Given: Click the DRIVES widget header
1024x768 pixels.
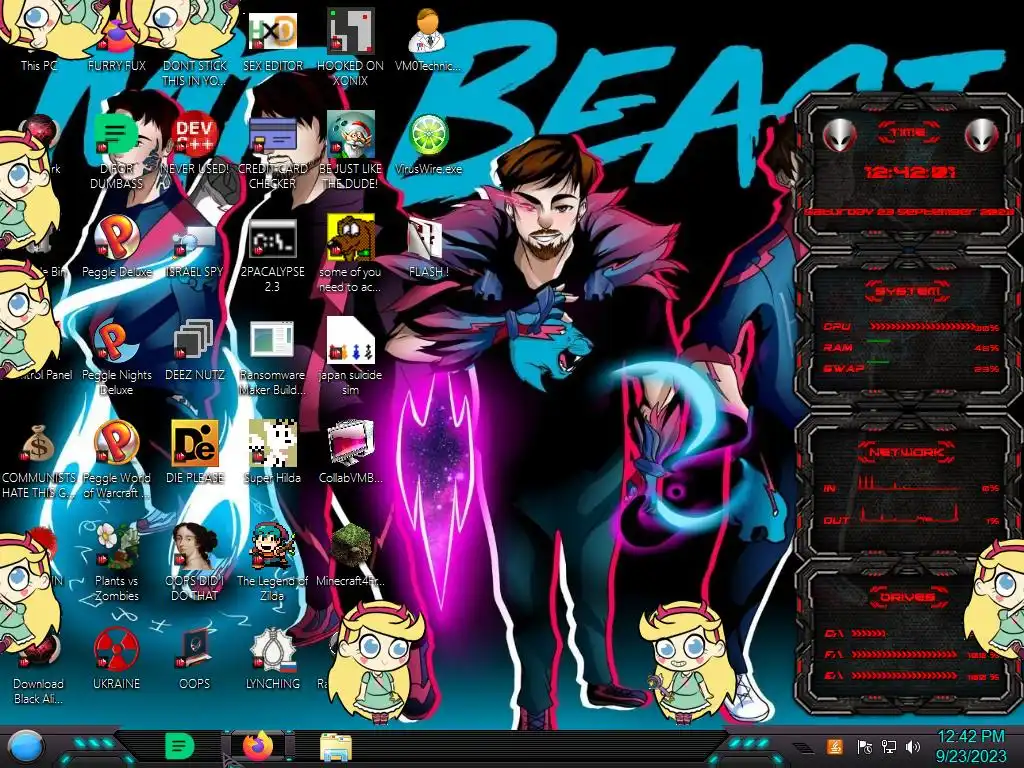Looking at the screenshot, I should pos(907,597).
